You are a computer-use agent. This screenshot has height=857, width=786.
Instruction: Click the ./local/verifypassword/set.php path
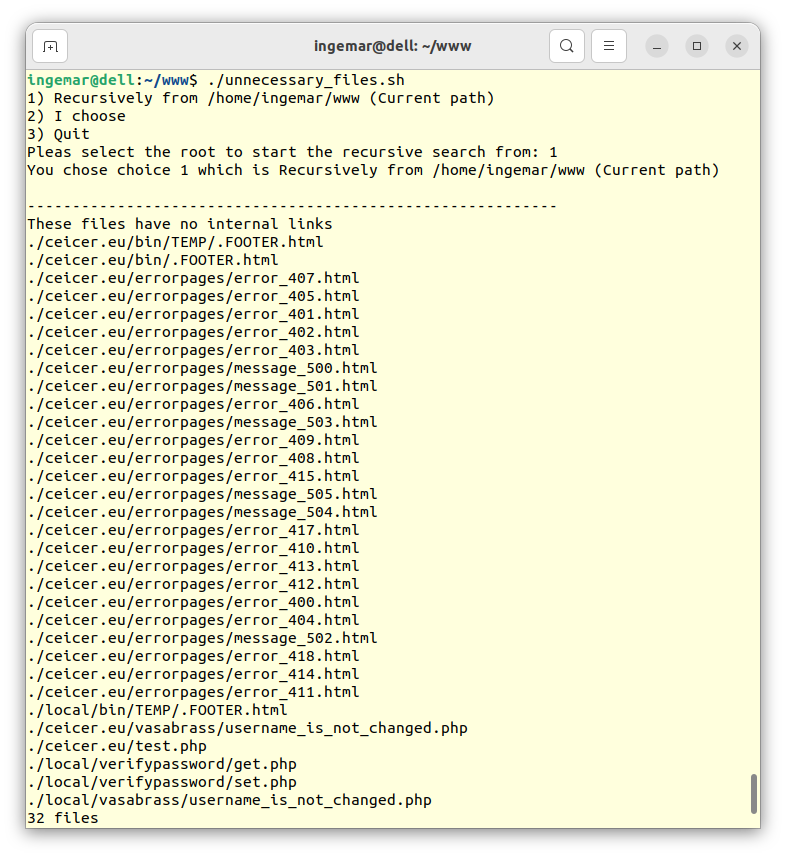click(x=162, y=782)
